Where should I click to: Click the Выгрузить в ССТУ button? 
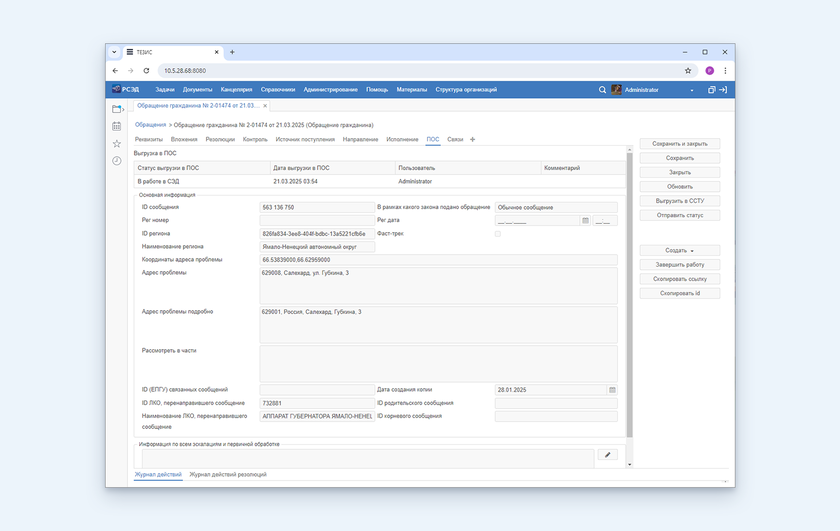679,201
